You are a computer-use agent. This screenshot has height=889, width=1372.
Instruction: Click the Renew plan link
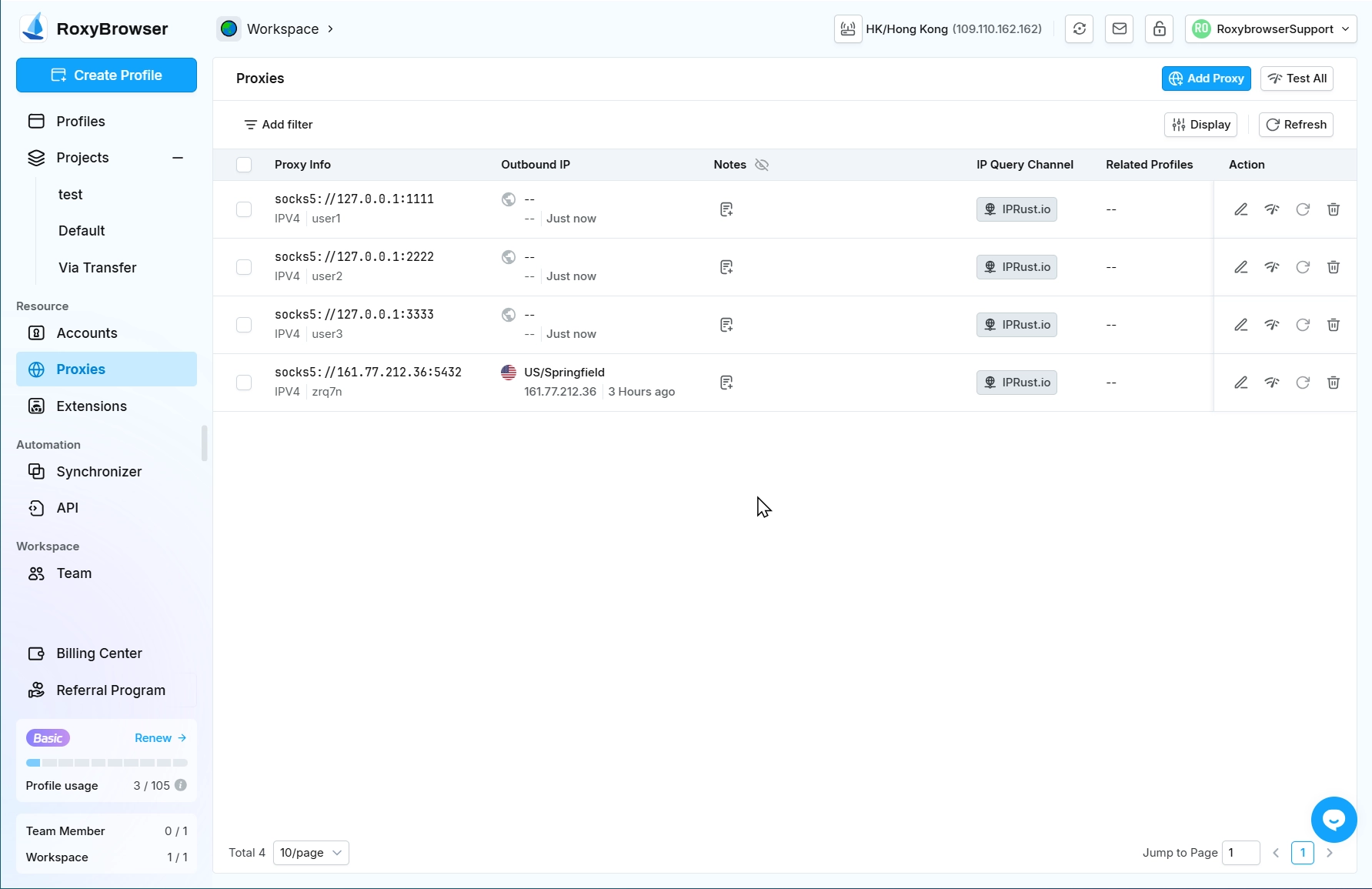(160, 738)
